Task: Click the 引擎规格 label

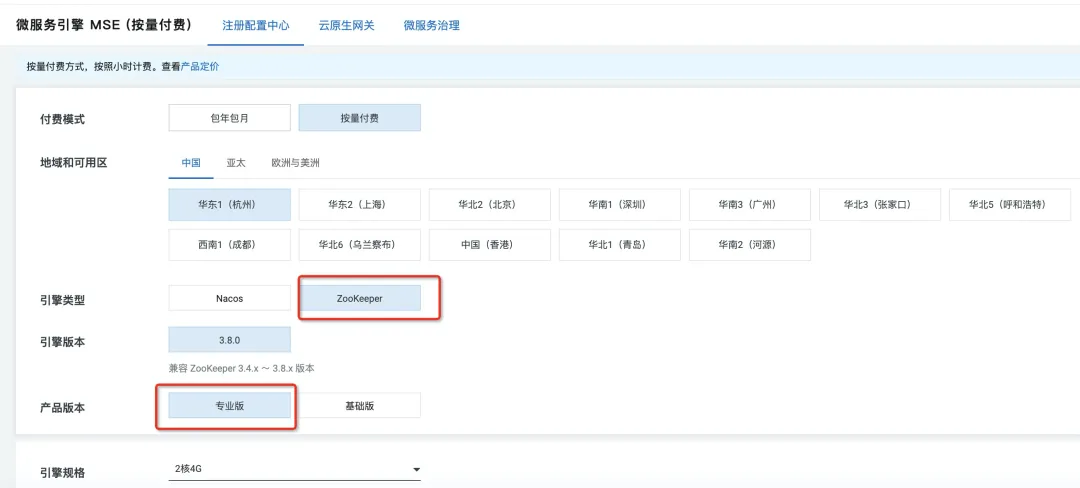Action: 63,473
